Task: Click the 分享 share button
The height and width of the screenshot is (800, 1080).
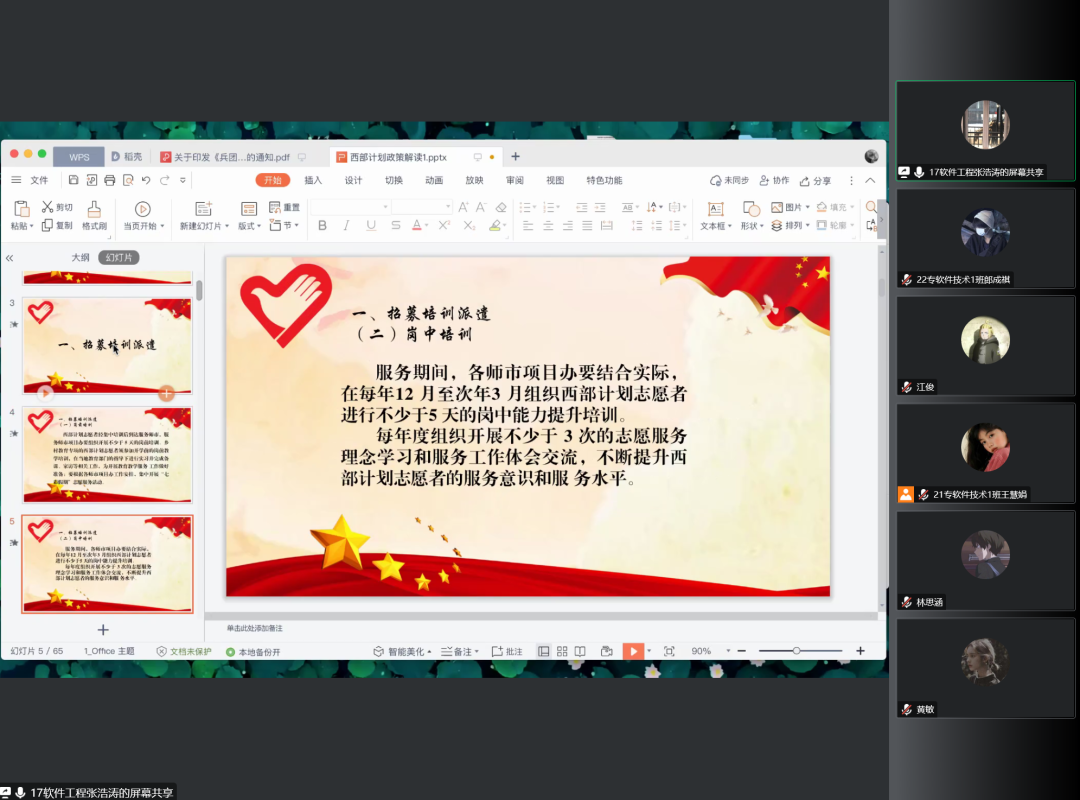Action: (815, 181)
